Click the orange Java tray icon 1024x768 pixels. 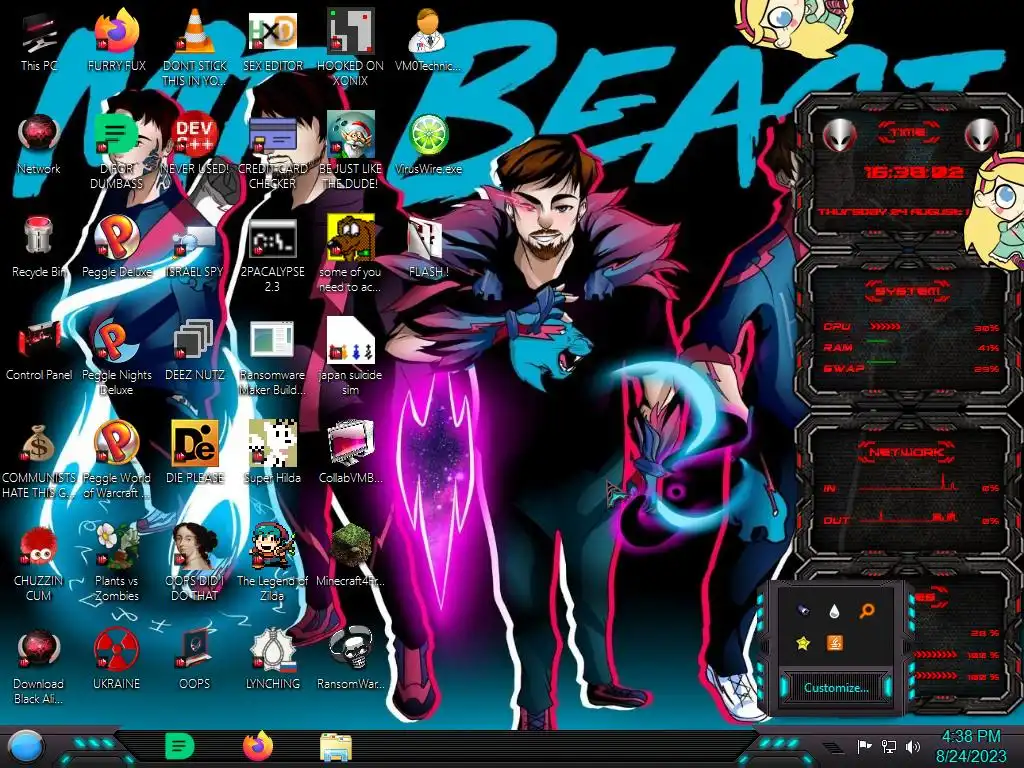tap(834, 643)
